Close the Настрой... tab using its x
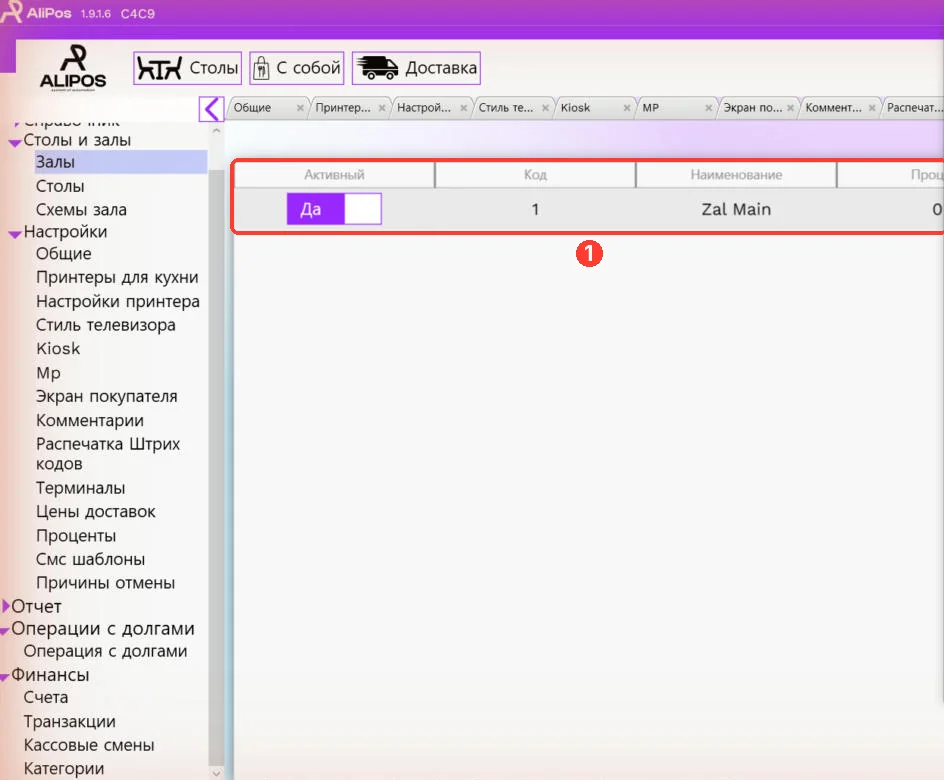This screenshot has width=944, height=780. click(464, 108)
